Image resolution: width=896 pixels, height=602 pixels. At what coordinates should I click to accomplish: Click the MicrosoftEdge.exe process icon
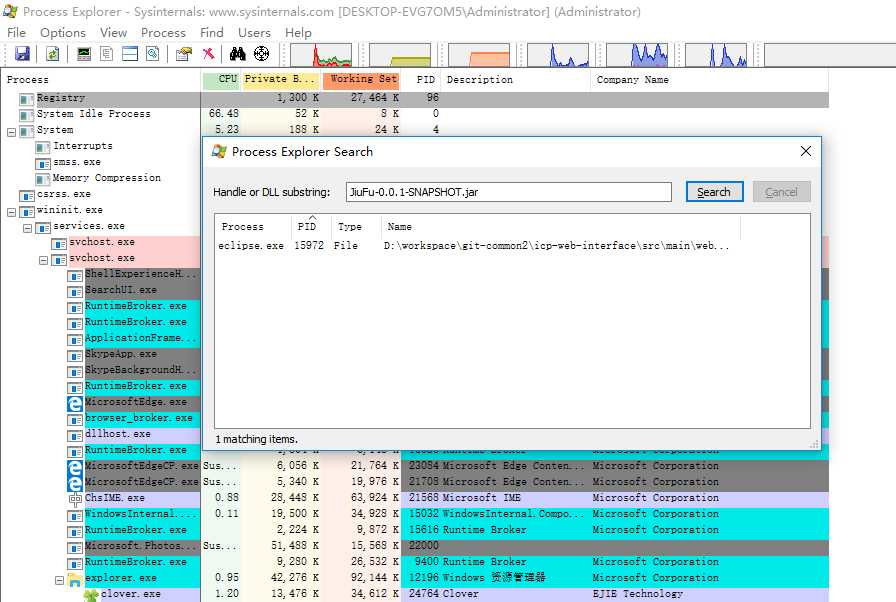tap(75, 403)
